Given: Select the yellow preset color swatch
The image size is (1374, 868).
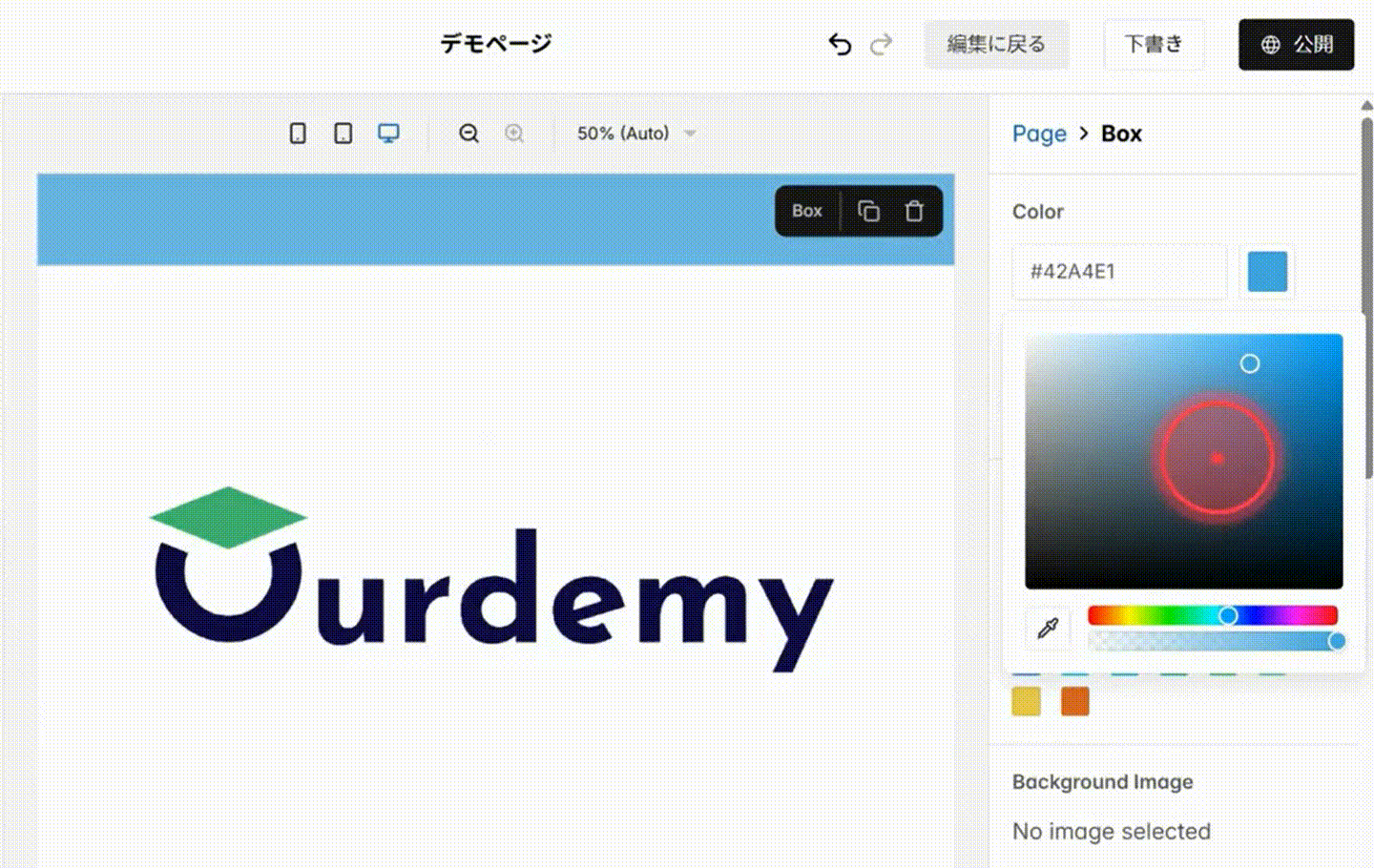Looking at the screenshot, I should pos(1028,703).
